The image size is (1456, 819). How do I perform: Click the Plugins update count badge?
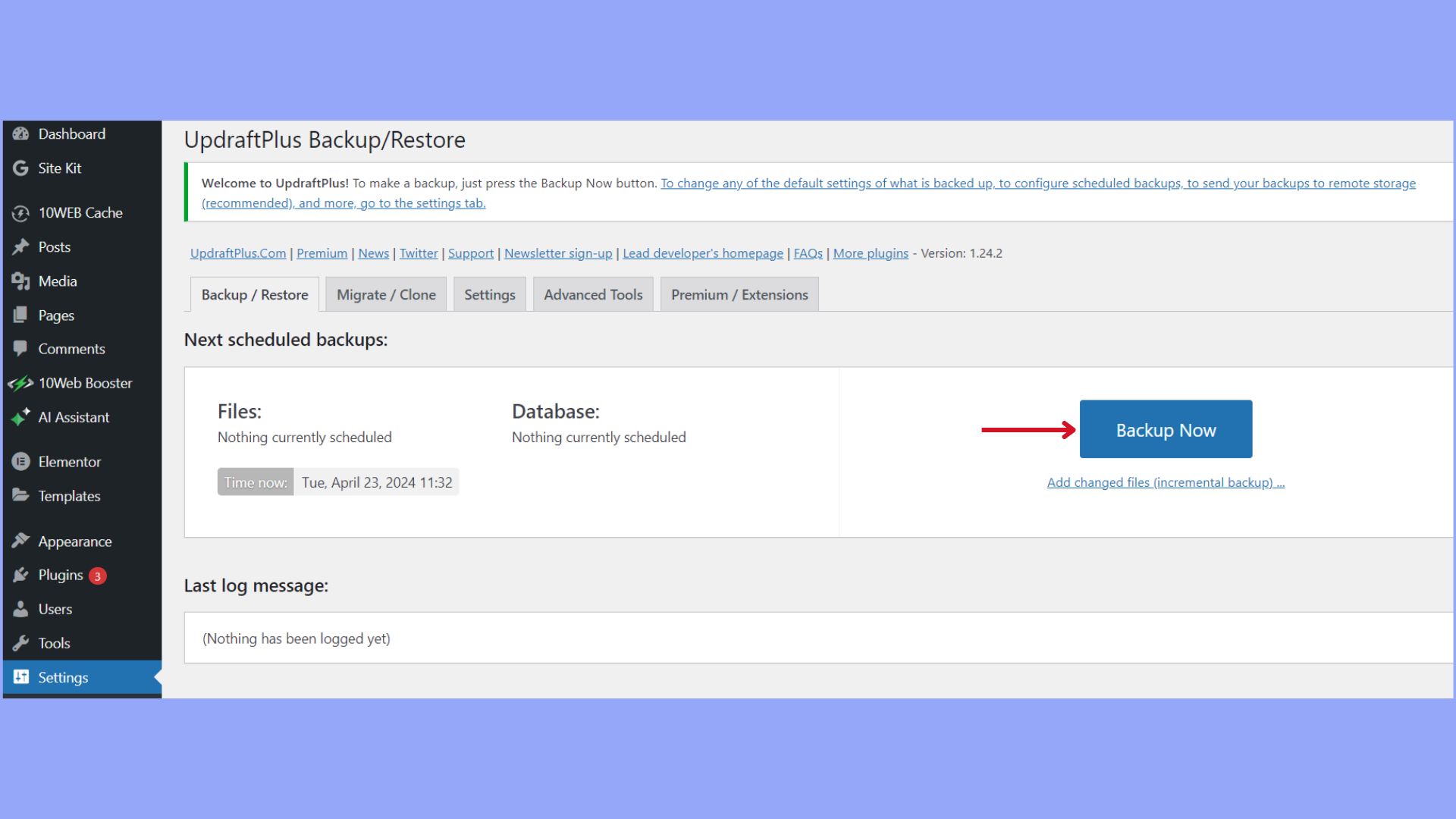(x=98, y=576)
